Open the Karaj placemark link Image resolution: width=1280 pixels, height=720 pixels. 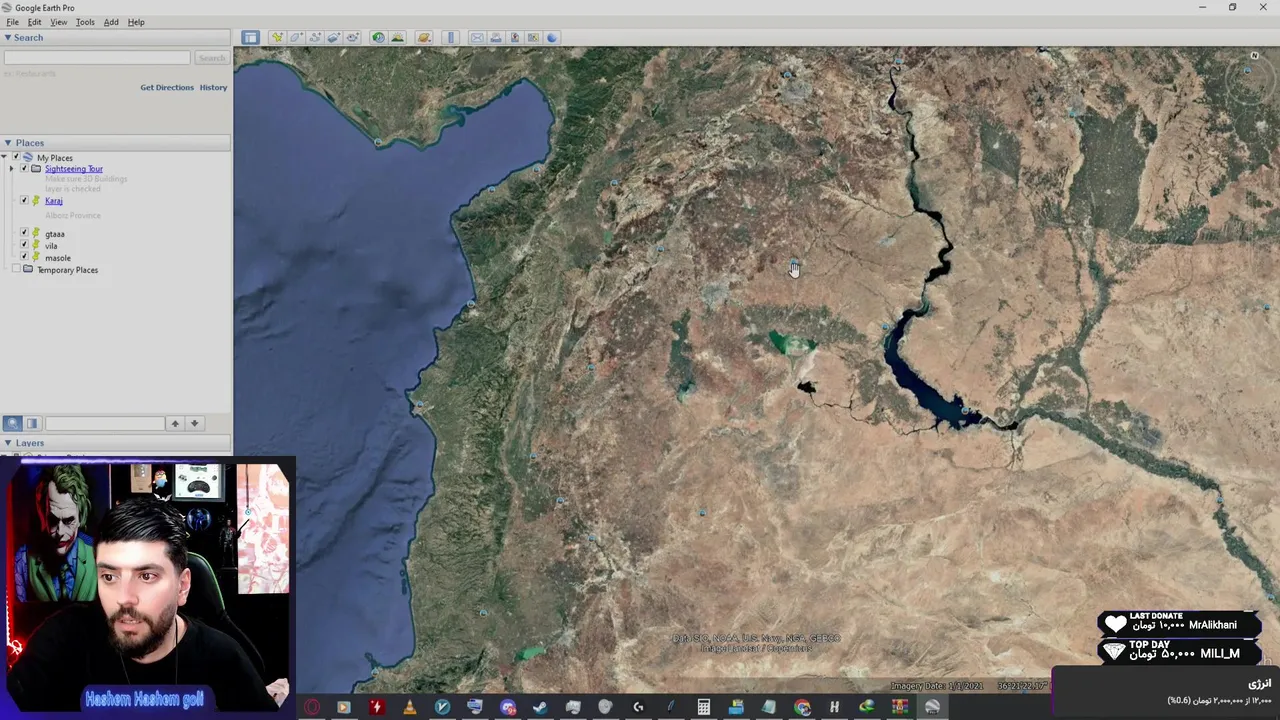tap(53, 201)
